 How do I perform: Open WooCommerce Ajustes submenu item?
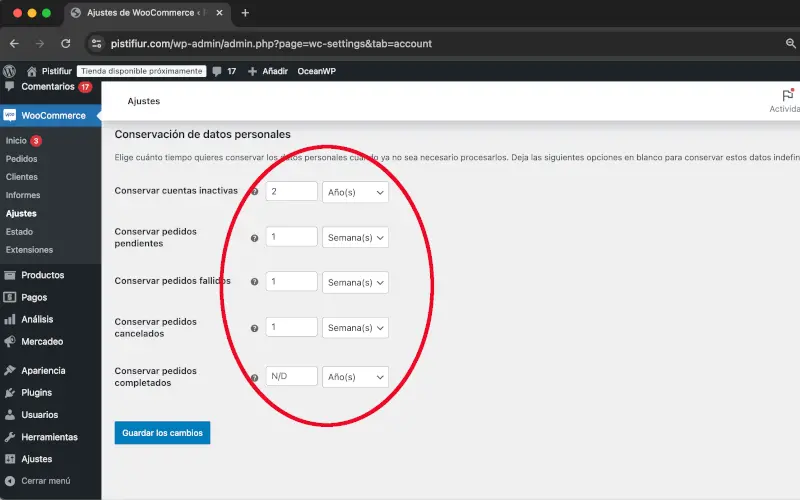[21, 213]
